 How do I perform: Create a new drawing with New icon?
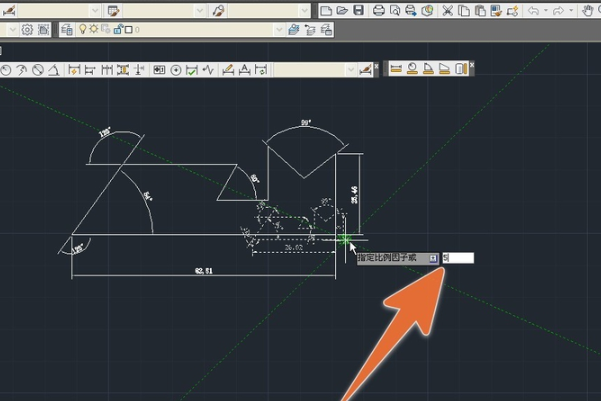point(326,10)
